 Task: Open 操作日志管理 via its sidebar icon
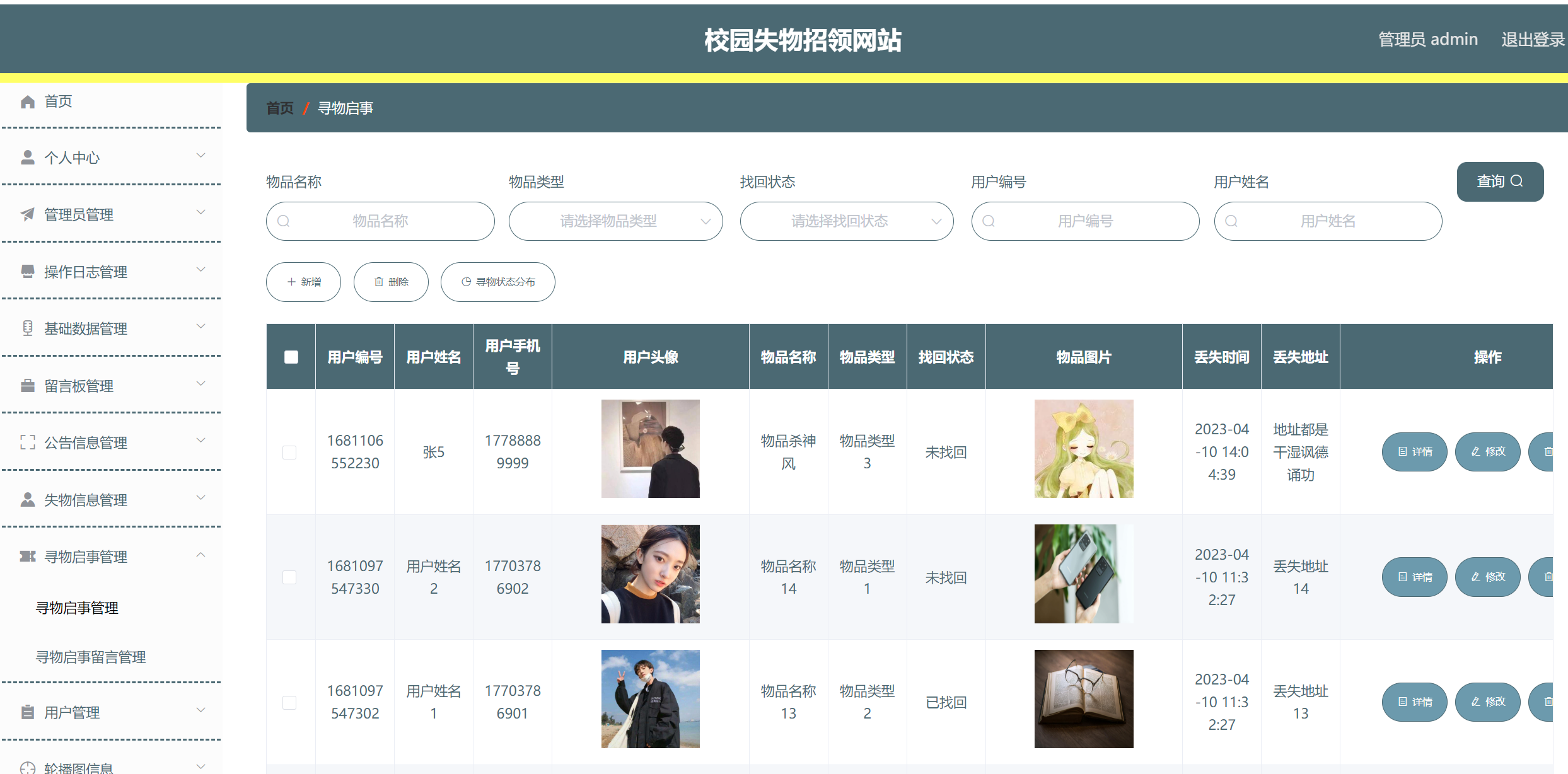[28, 271]
